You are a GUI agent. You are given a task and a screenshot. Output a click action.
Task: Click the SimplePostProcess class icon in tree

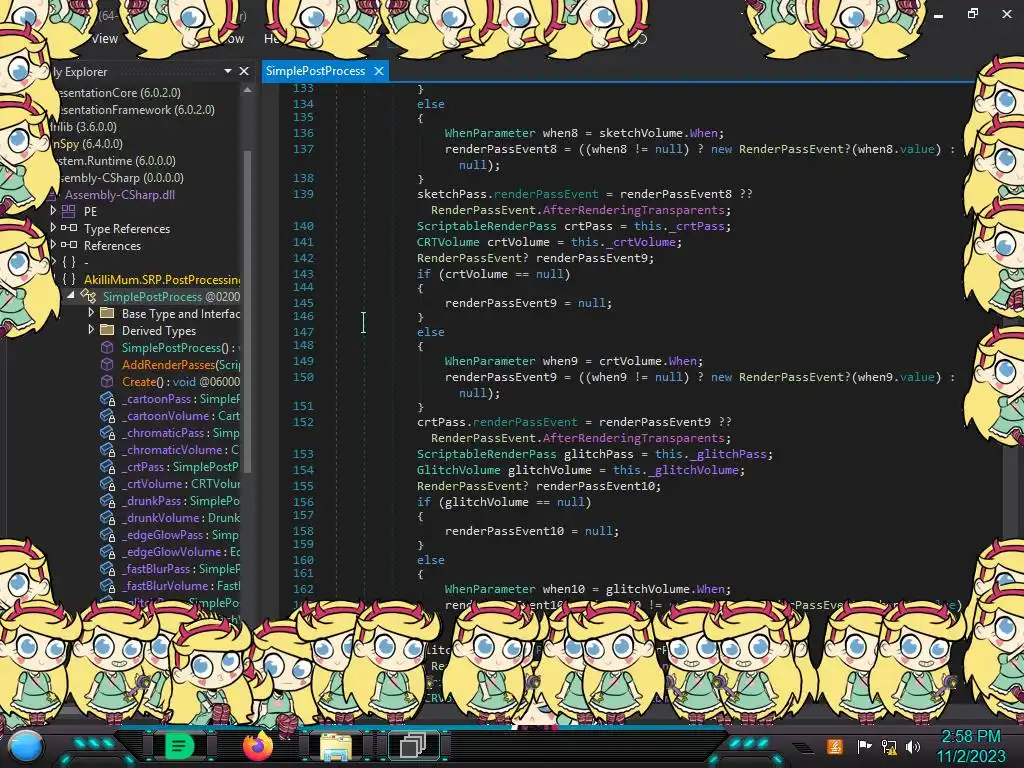[x=88, y=296]
